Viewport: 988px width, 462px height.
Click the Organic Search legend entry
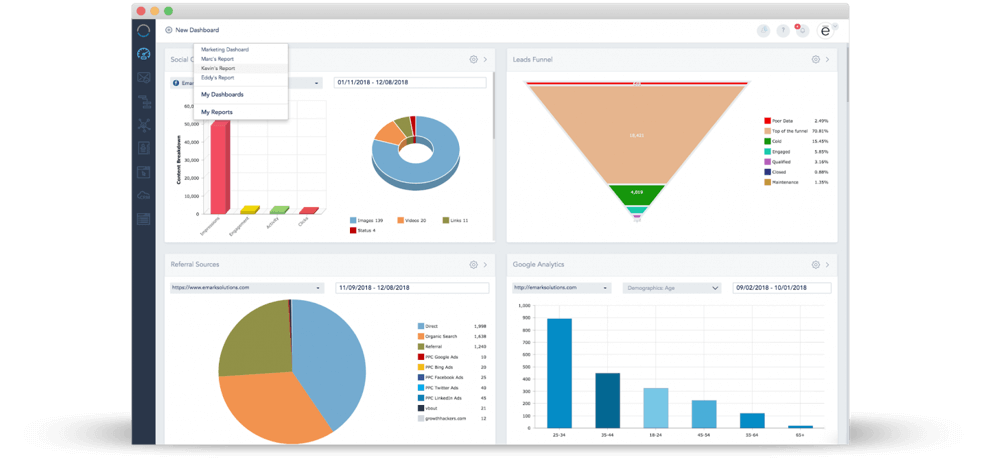click(x=453, y=337)
